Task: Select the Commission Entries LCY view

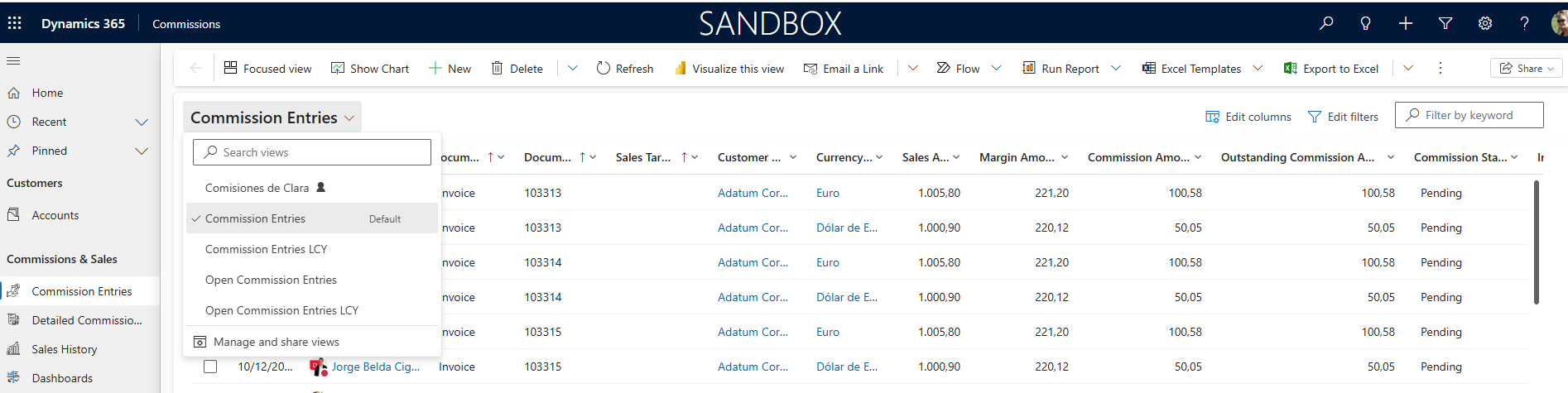Action: (312, 249)
